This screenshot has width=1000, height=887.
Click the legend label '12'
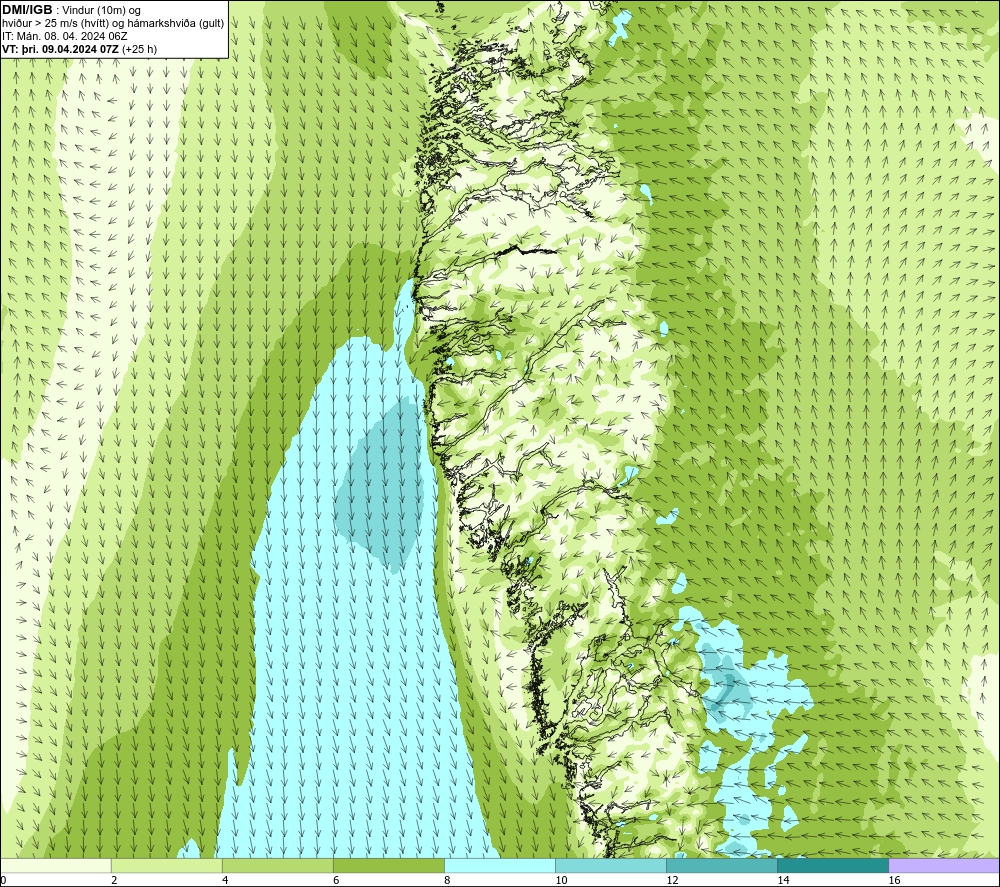(x=672, y=880)
